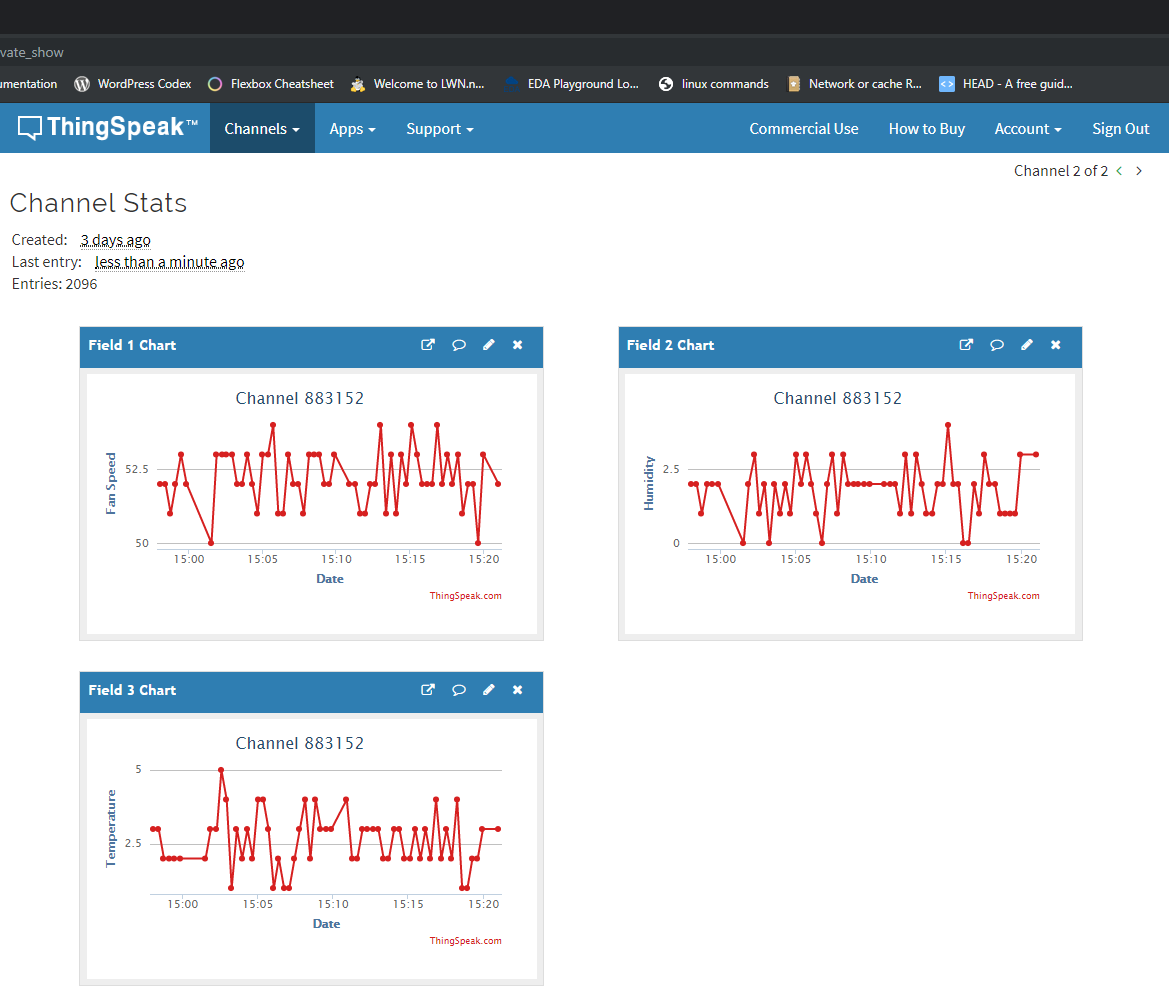Open WordPress Codex bookmark

coord(133,83)
